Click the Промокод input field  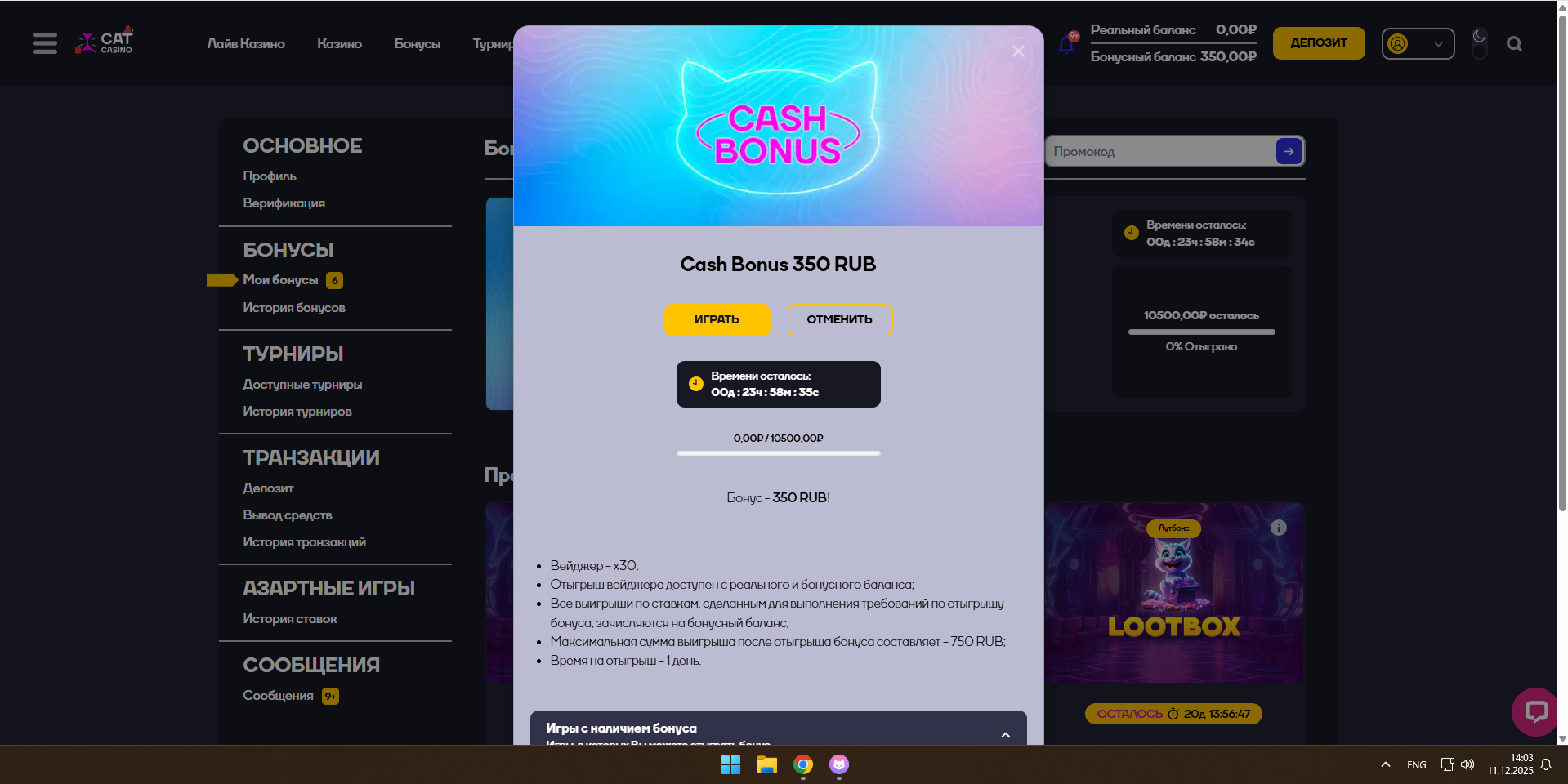pyautogui.click(x=1160, y=151)
